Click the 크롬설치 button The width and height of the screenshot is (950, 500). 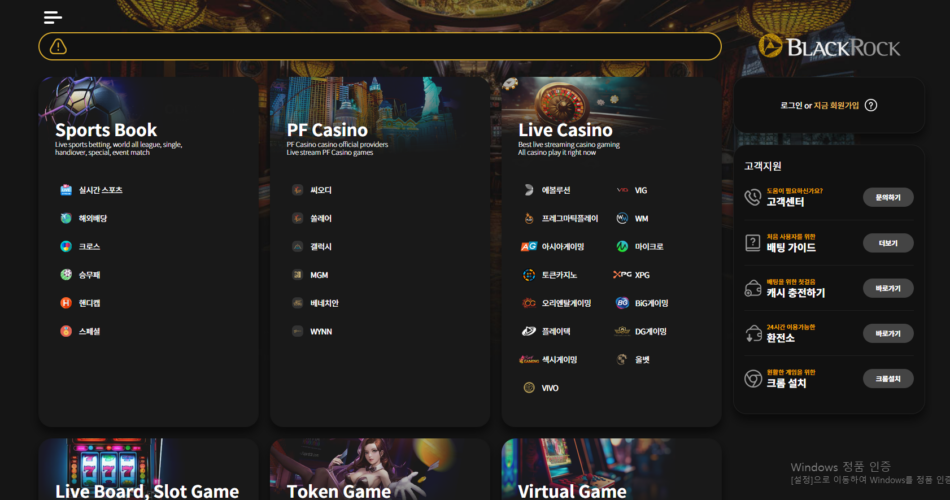(x=888, y=379)
